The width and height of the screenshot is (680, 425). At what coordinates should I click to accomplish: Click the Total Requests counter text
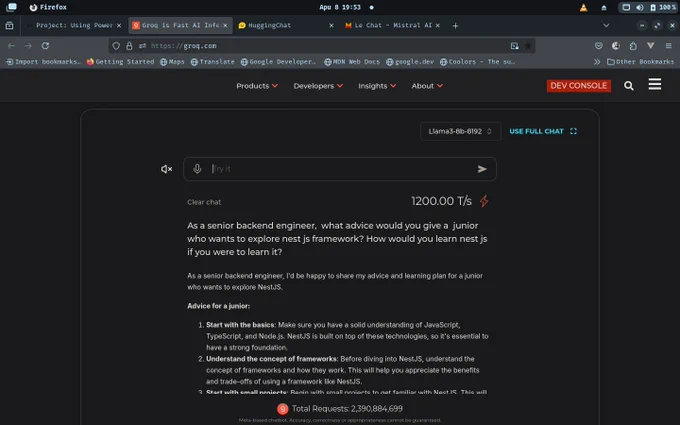(x=347, y=409)
